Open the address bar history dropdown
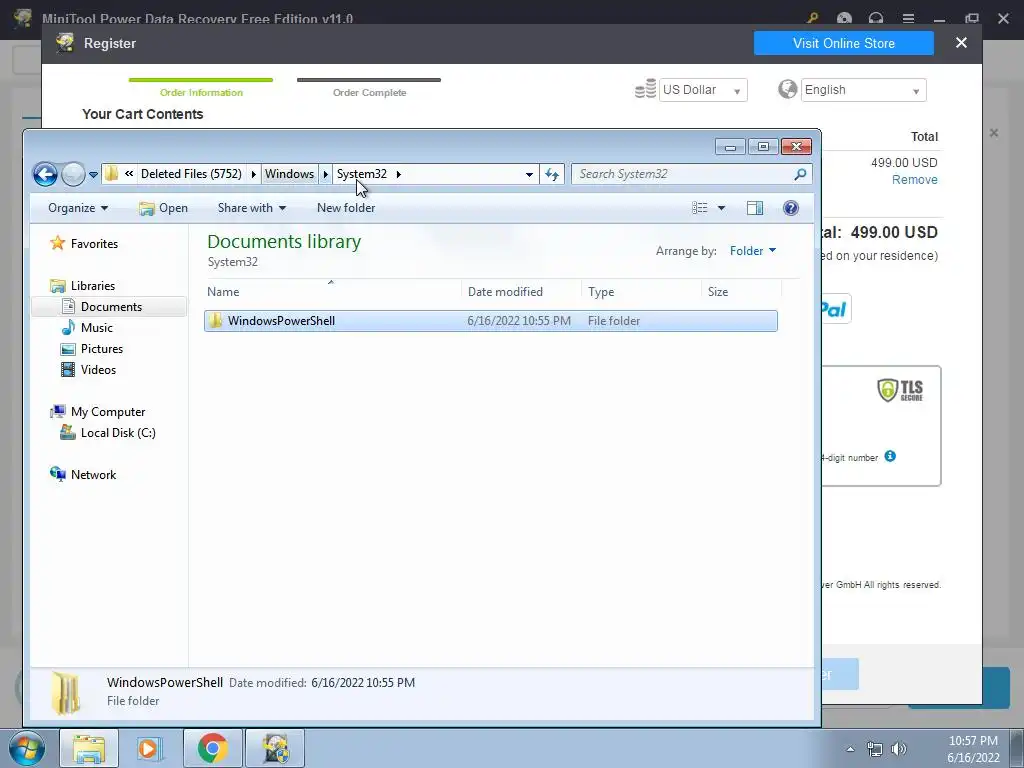The image size is (1024, 768). click(529, 174)
